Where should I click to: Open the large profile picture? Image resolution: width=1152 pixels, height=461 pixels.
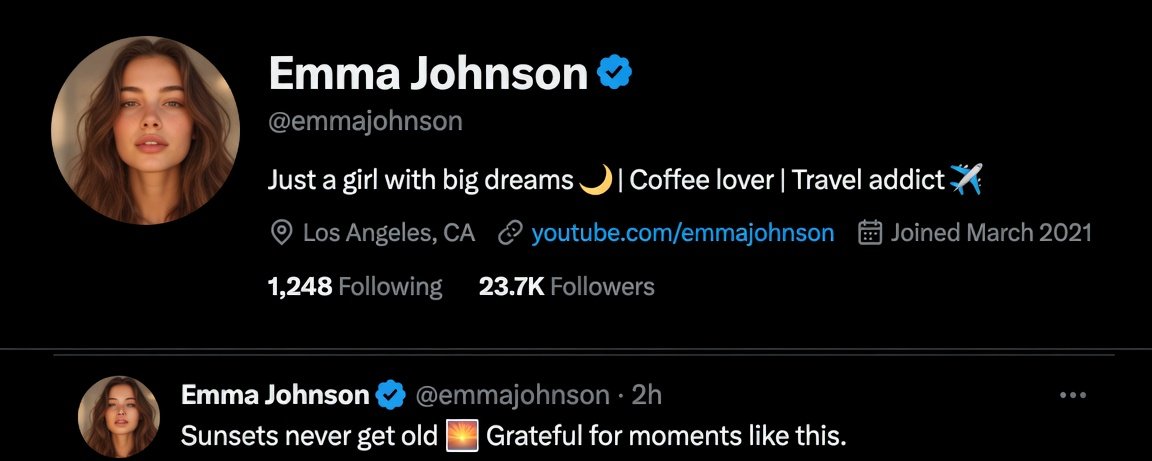tap(145, 130)
